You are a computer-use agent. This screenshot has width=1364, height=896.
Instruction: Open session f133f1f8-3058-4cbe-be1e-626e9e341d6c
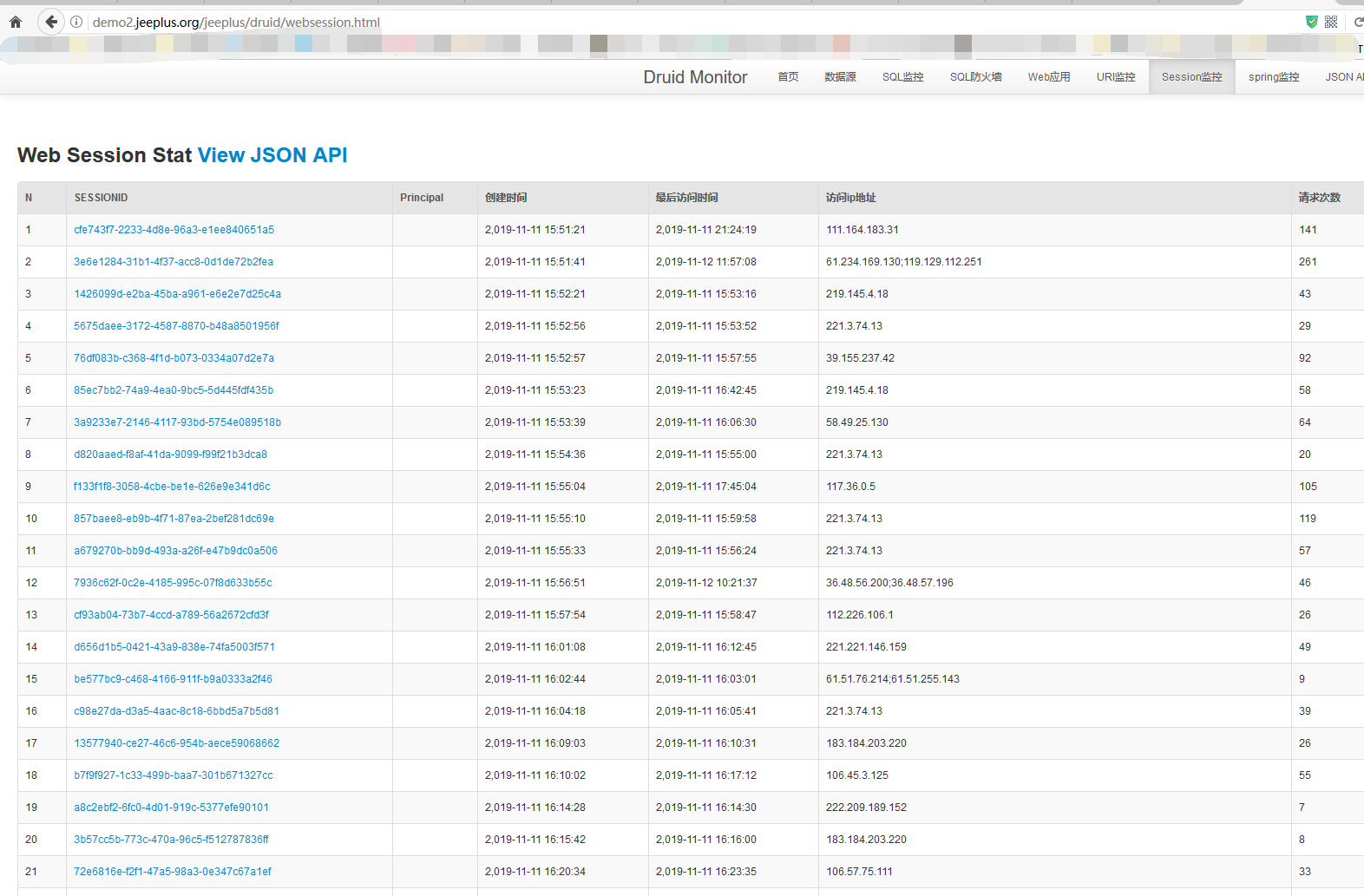(172, 487)
